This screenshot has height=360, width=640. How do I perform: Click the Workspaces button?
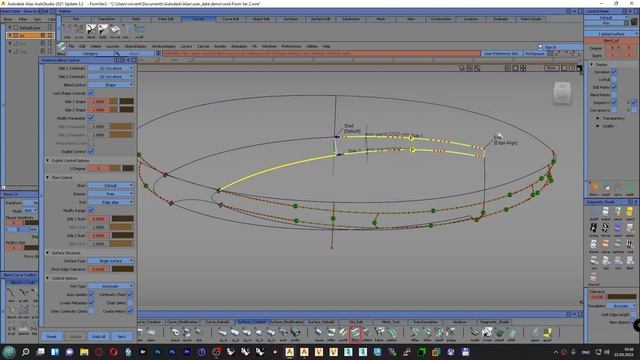click(x=534, y=53)
